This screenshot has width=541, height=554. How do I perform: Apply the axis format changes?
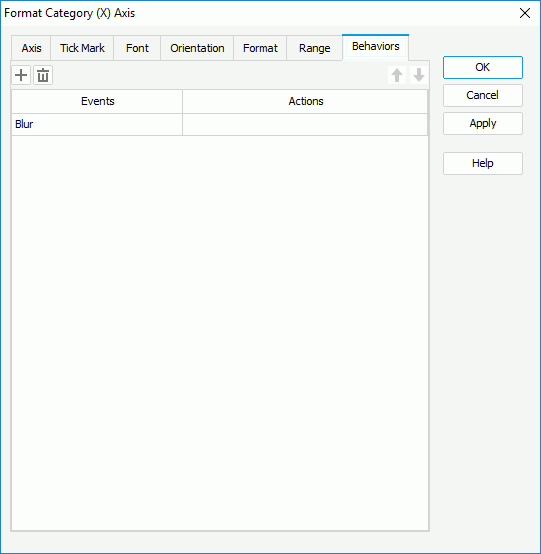[483, 123]
